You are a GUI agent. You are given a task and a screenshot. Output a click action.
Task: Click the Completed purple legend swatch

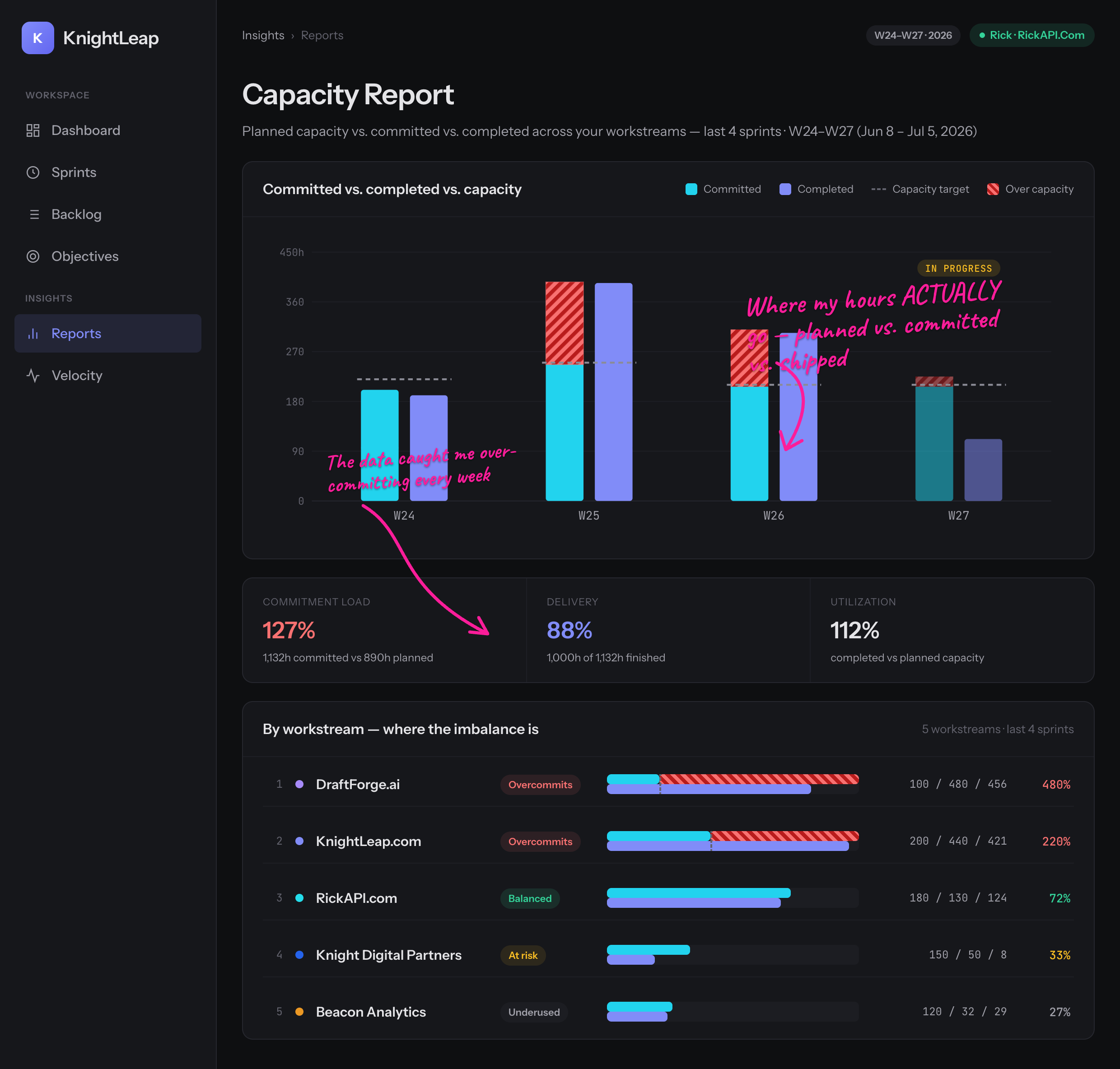click(785, 189)
